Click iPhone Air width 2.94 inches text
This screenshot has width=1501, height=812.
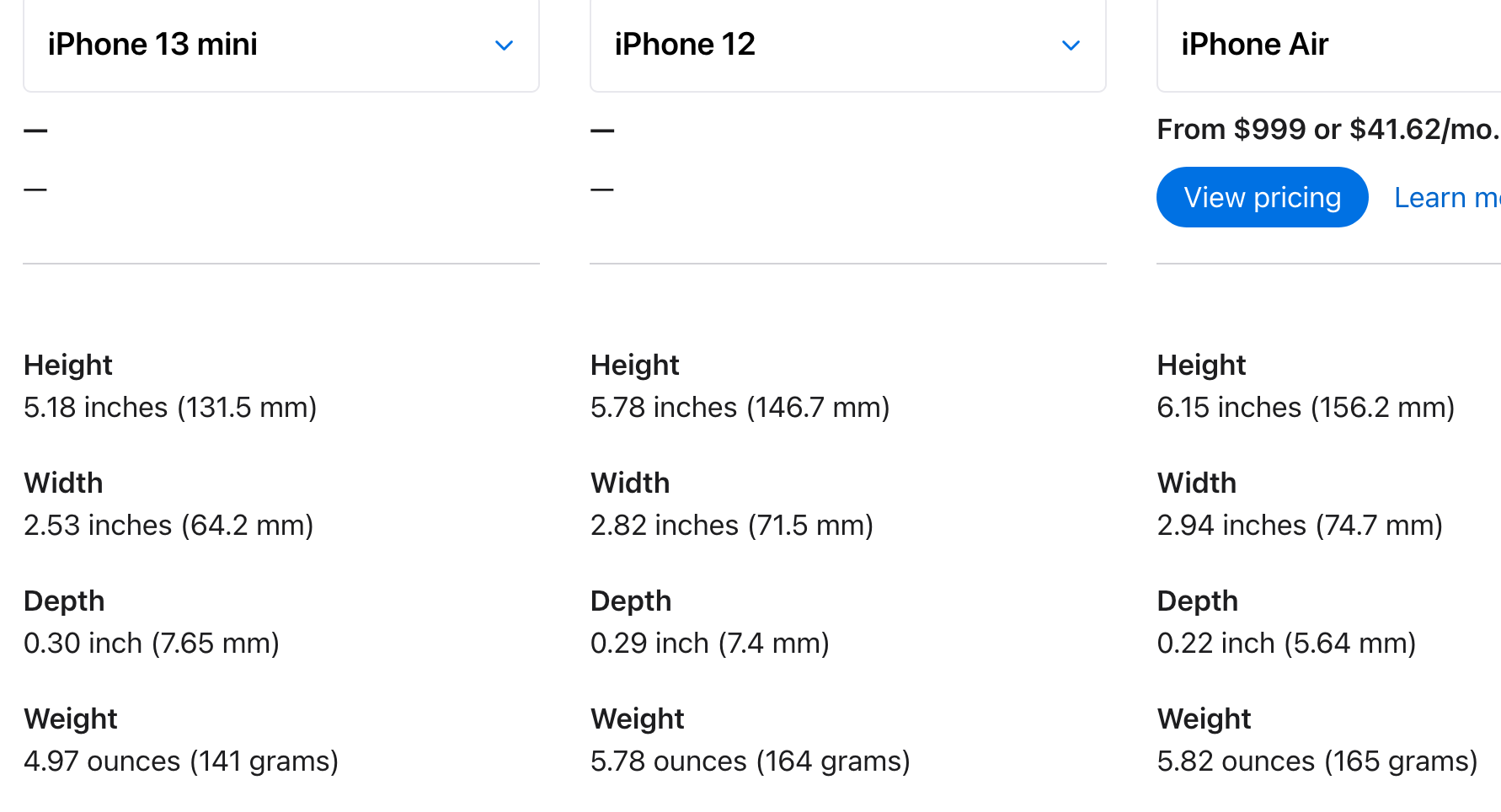[x=1300, y=526]
